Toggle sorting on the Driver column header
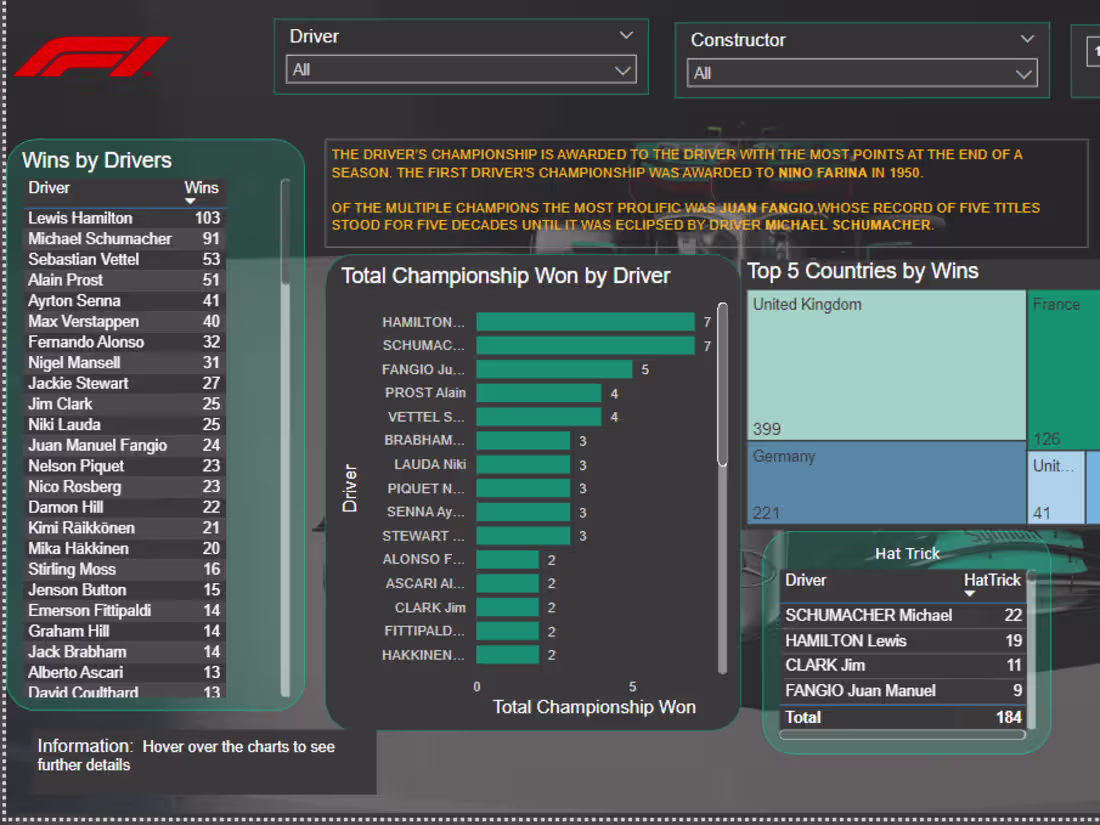 [x=48, y=188]
